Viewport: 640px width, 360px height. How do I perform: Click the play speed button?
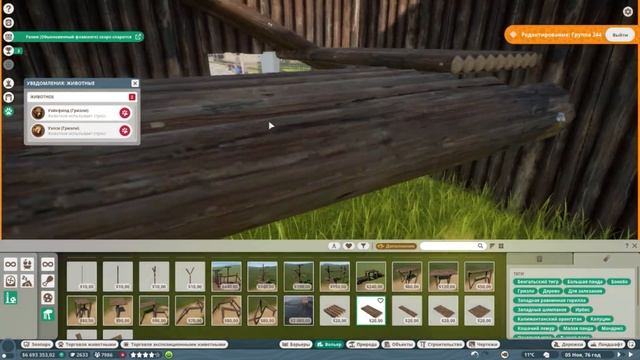coord(619,355)
